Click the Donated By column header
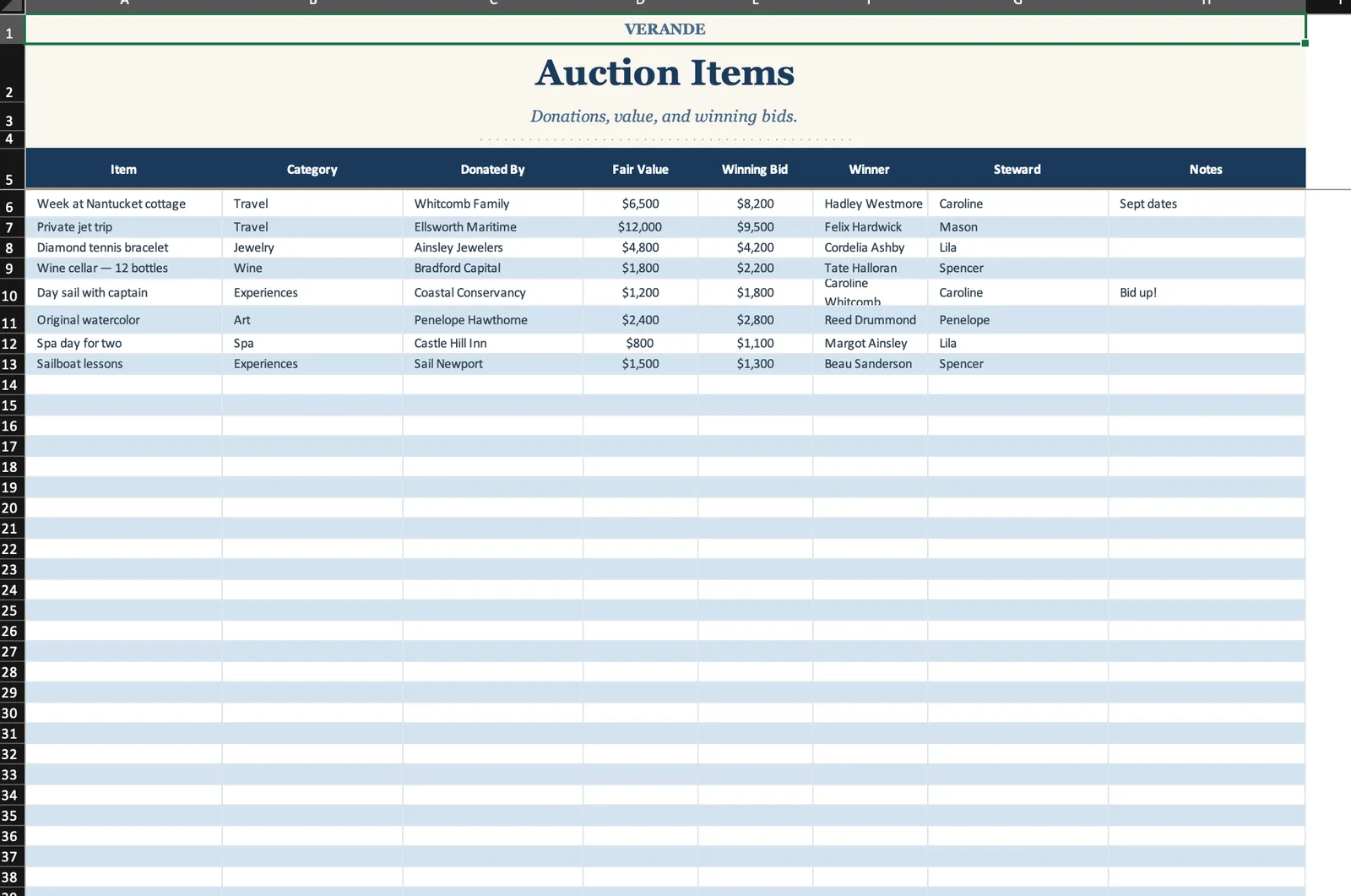Screen dimensions: 1351x896 [493, 169]
